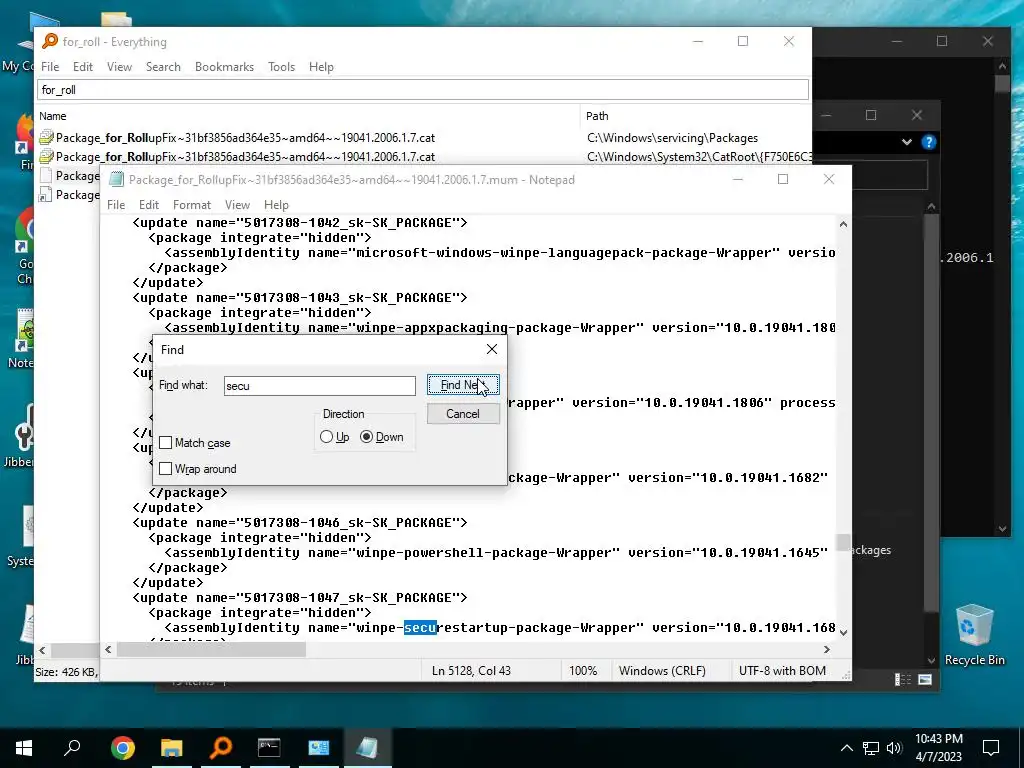Viewport: 1024px width, 768px height.
Task: Open File Explorer from the taskbar
Action: coord(172,748)
